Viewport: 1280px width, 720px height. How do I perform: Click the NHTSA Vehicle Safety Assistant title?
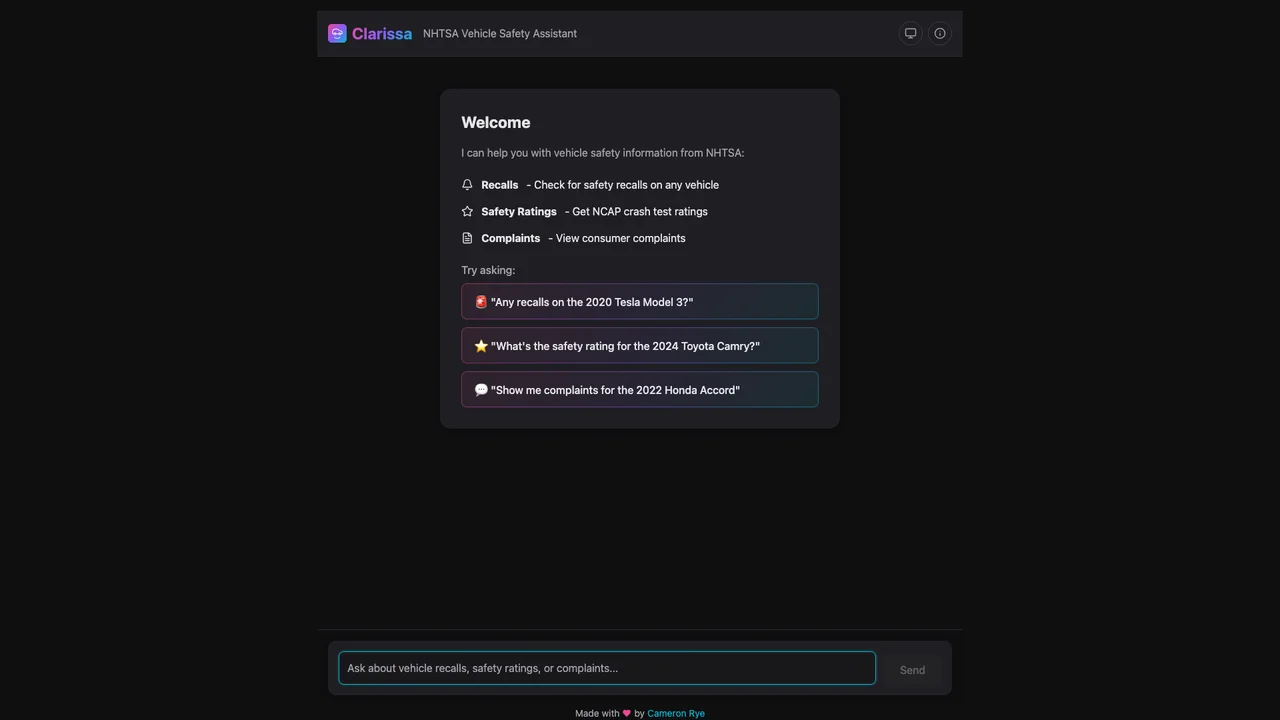pos(500,33)
